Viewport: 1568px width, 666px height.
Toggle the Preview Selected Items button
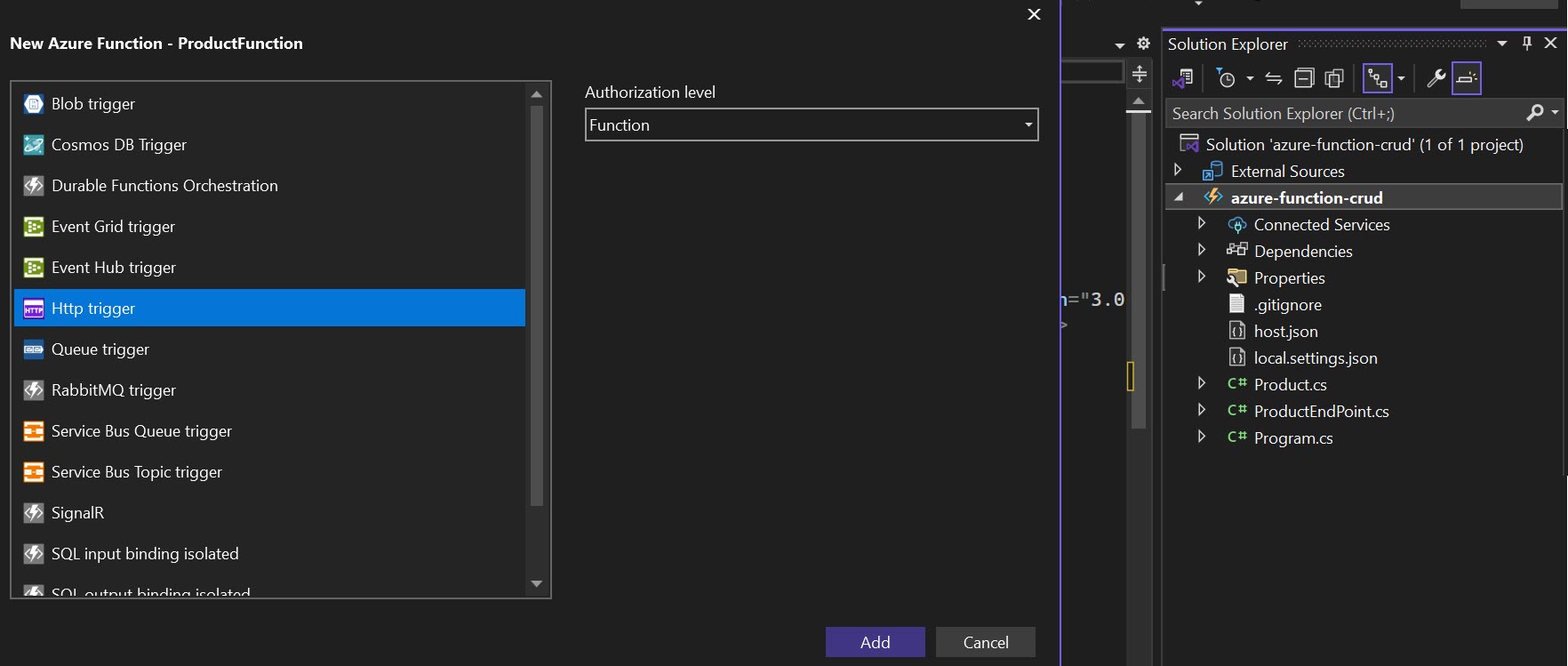(1467, 78)
